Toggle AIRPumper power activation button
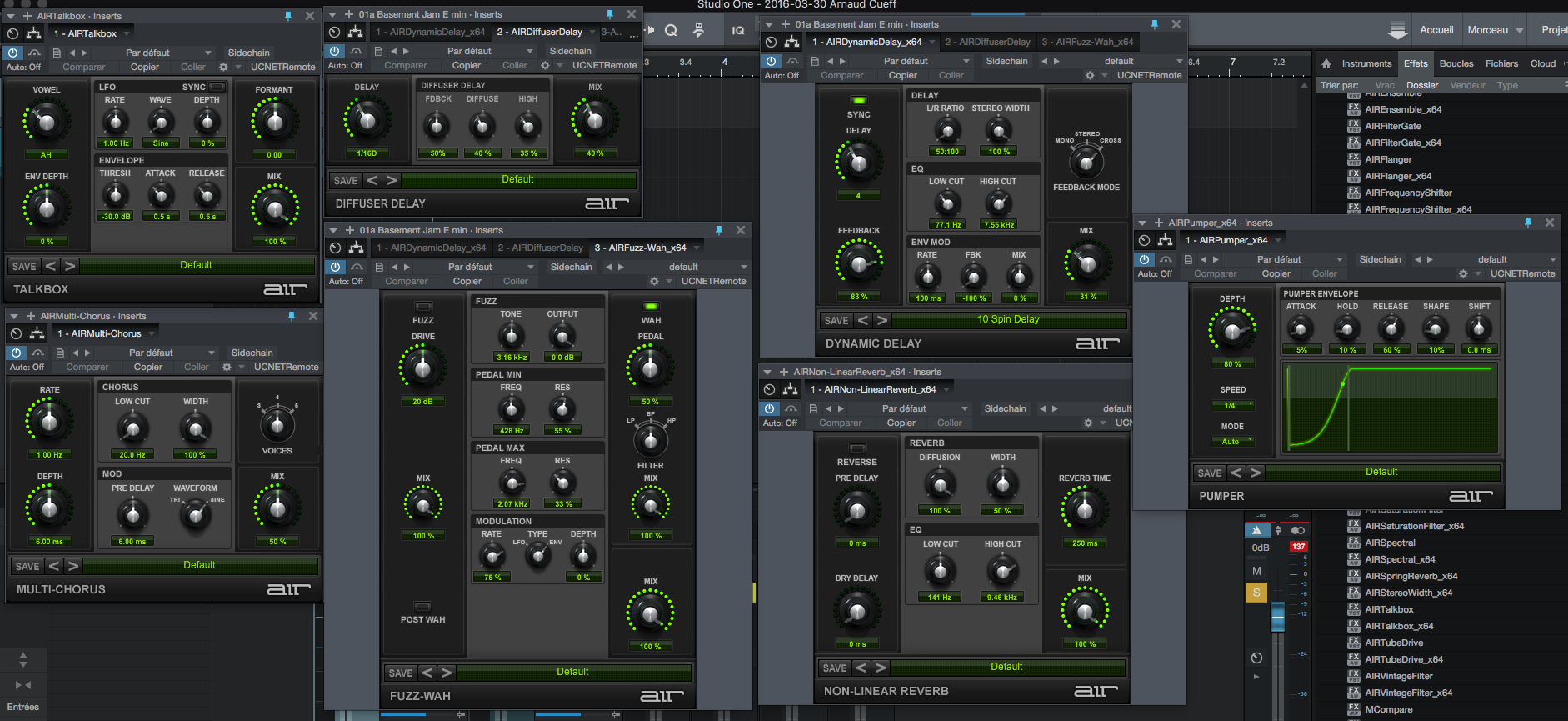This screenshot has width=1568, height=721. (1144, 259)
